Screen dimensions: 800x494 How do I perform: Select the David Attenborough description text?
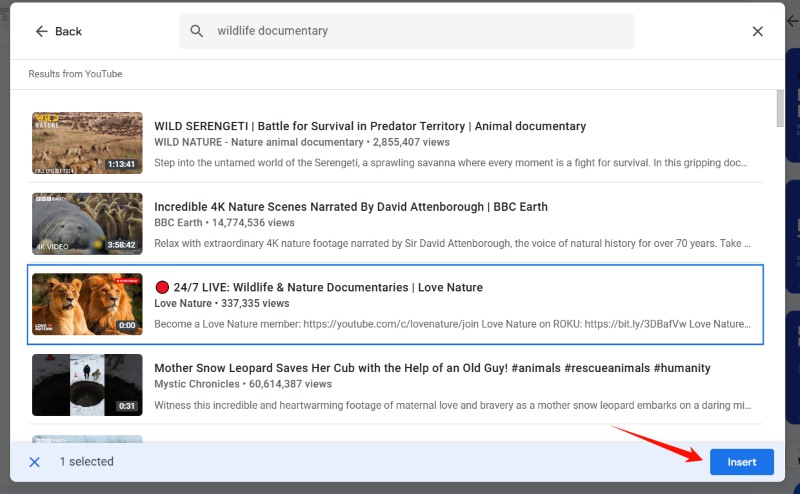[452, 243]
